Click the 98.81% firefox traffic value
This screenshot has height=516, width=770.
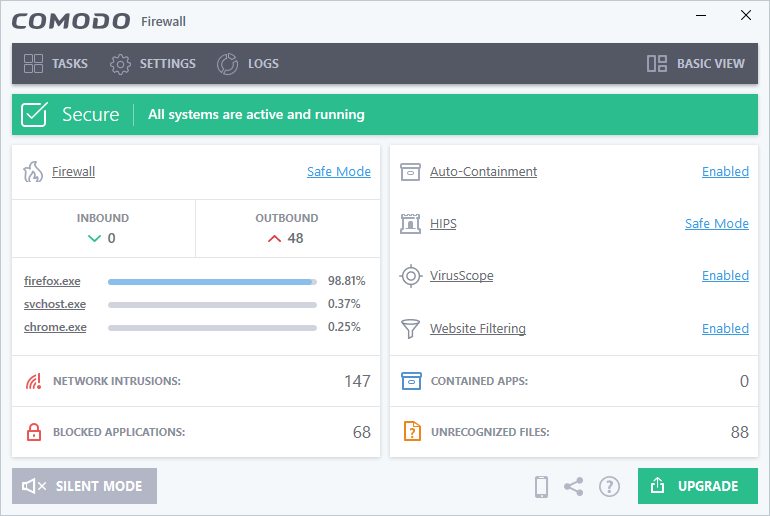pyautogui.click(x=347, y=281)
